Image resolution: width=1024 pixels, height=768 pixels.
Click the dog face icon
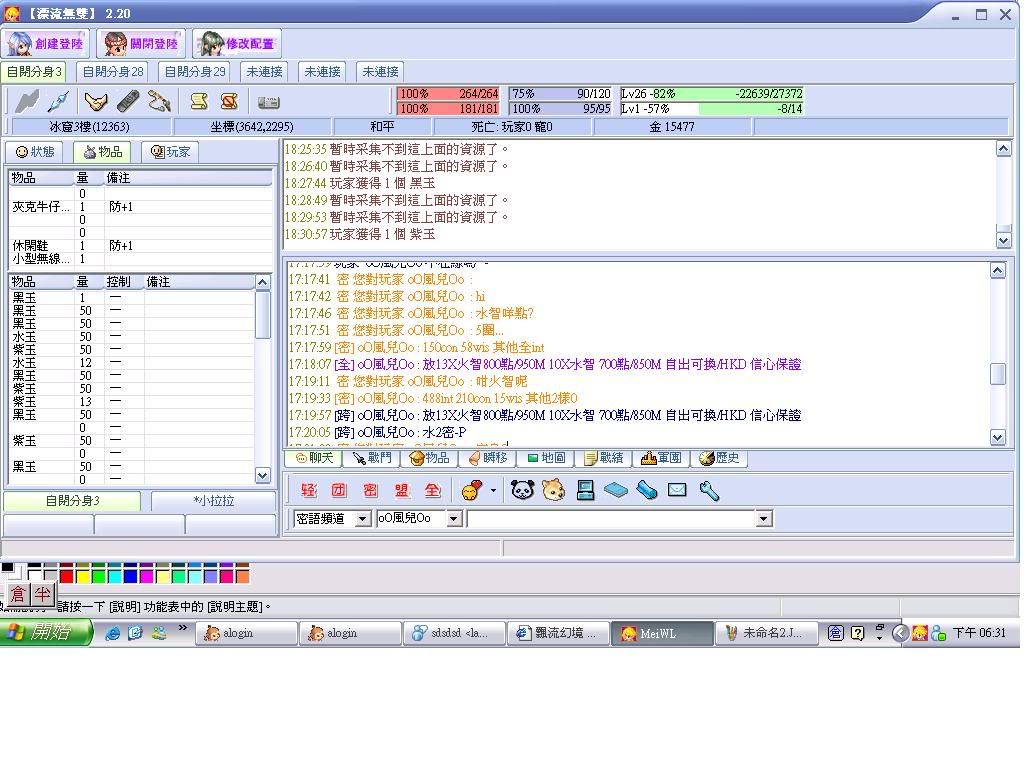pyautogui.click(x=553, y=490)
